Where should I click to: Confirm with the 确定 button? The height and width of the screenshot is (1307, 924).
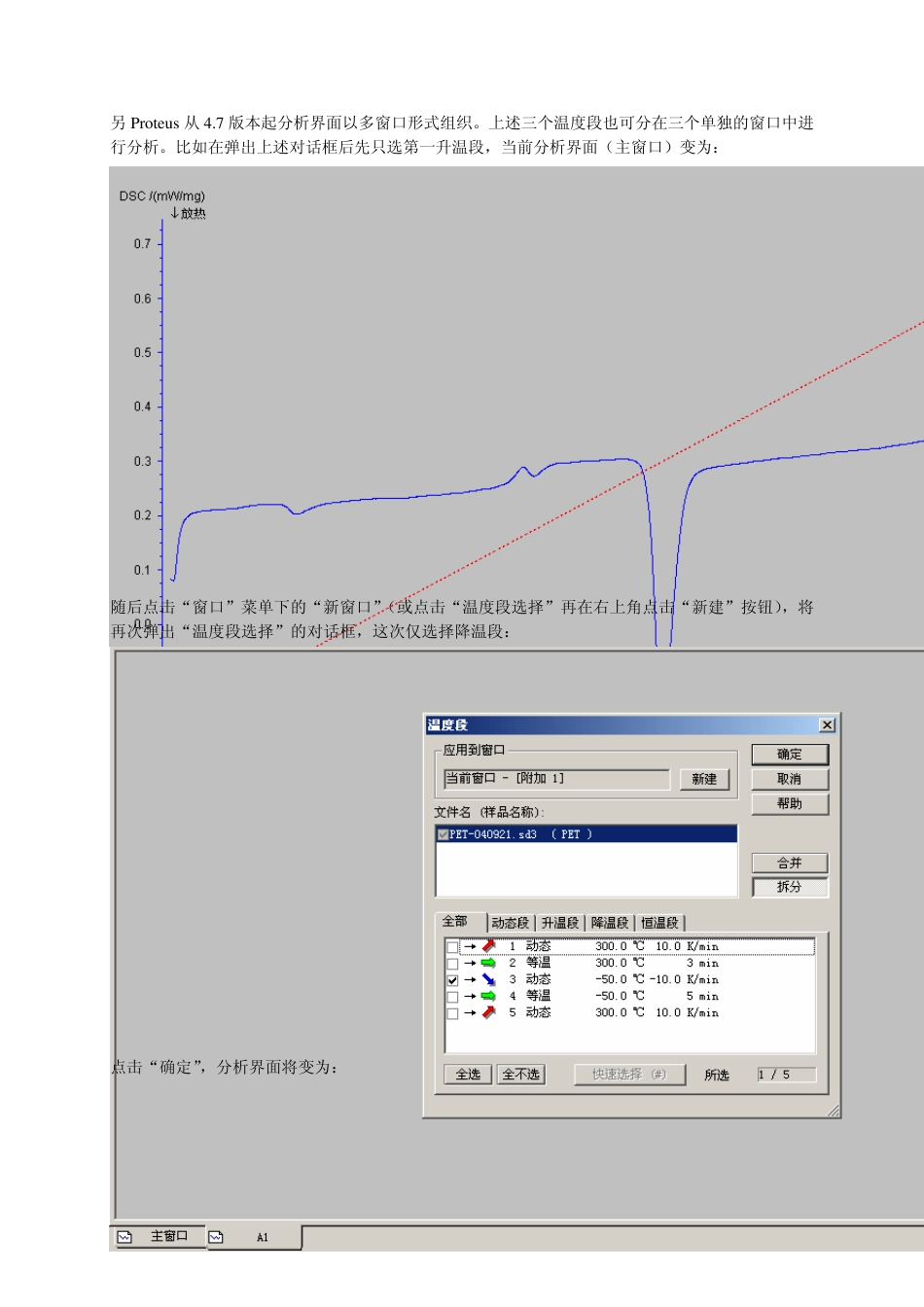pos(790,755)
